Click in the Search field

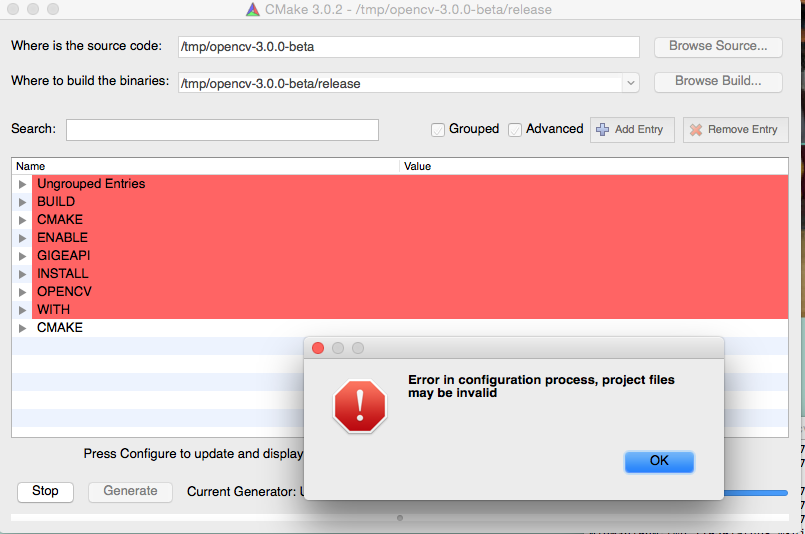(x=222, y=130)
